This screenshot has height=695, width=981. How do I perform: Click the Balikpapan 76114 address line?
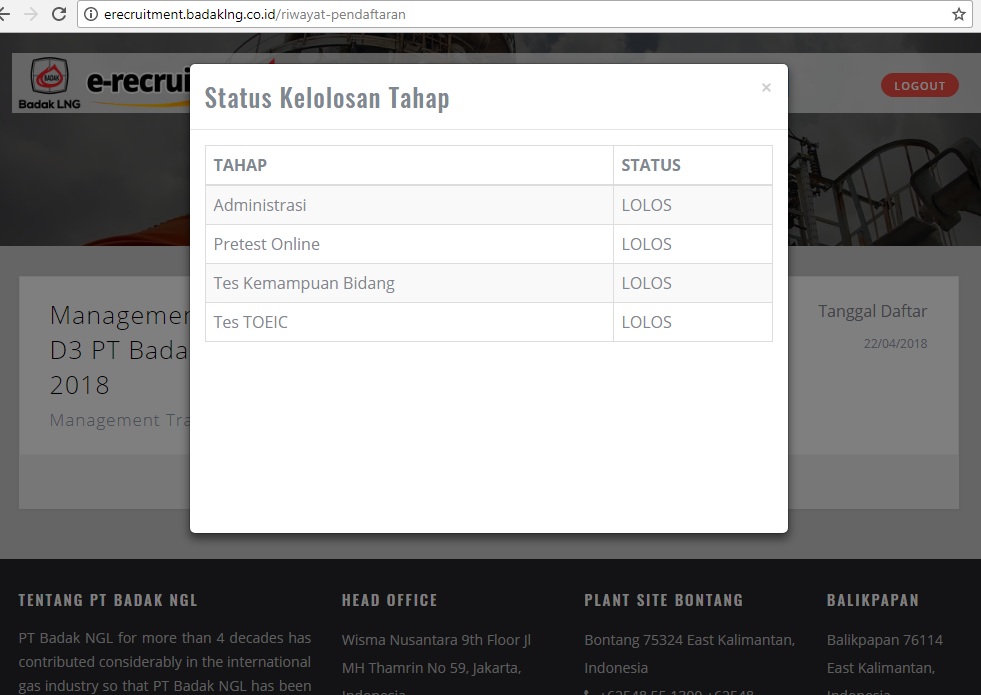[885, 641]
